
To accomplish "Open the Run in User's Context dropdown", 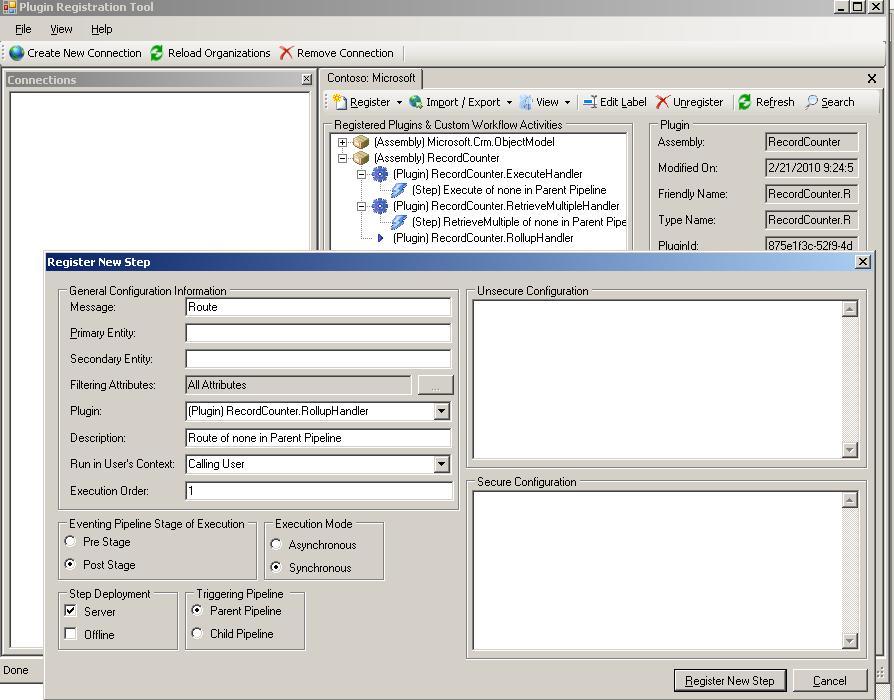I will click(x=442, y=464).
